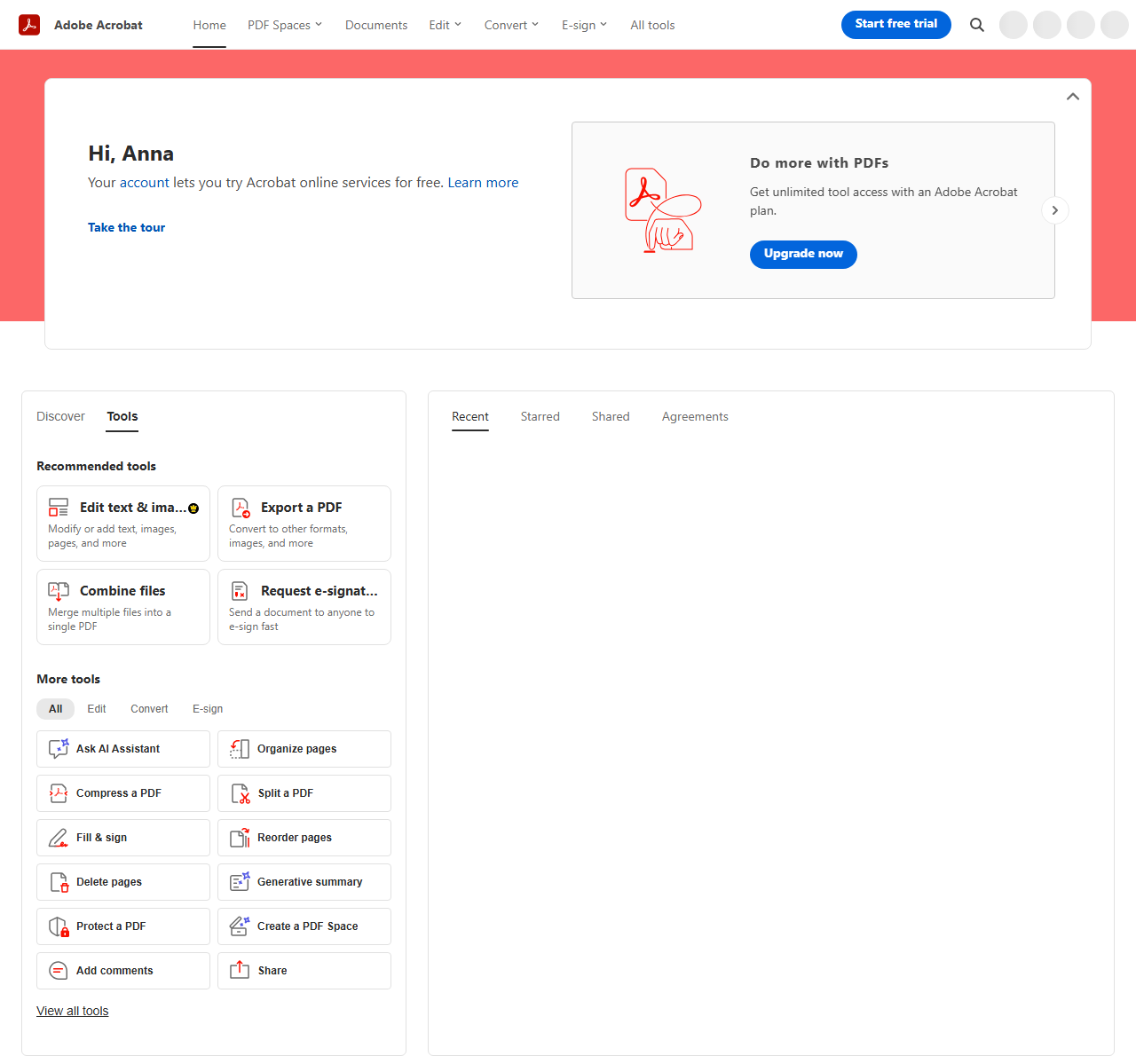Click the Compress a PDF icon
Viewport: 1136px width, 1064px height.
click(x=59, y=793)
